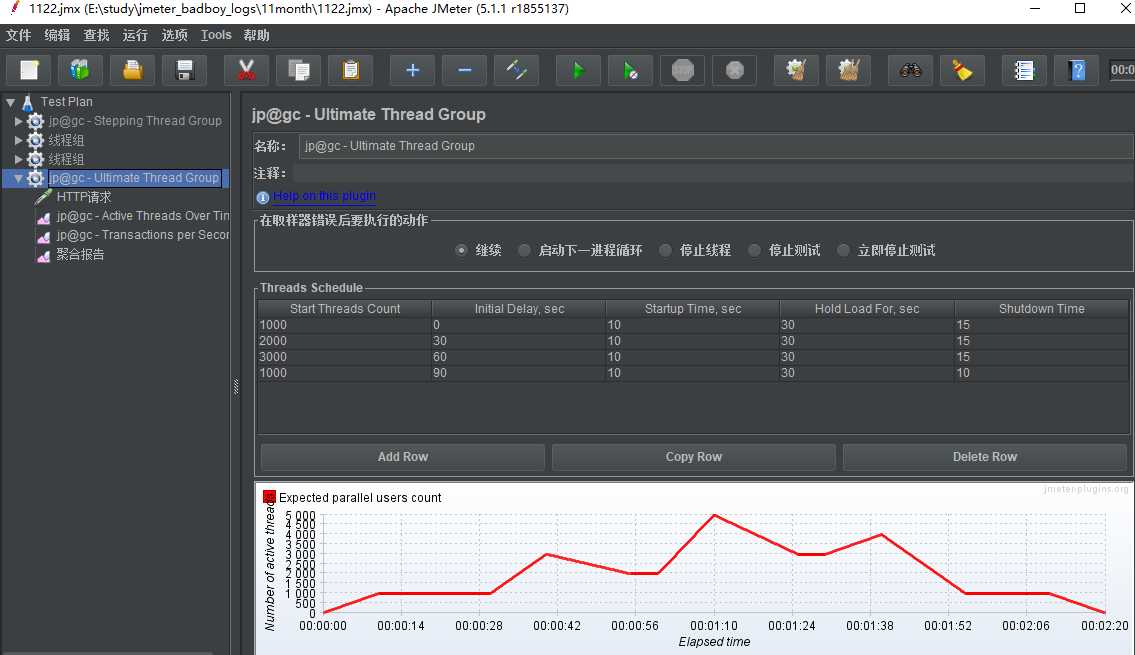Viewport: 1135px width, 655px height.
Task: Click the 注释 comments input field
Action: [x=713, y=173]
